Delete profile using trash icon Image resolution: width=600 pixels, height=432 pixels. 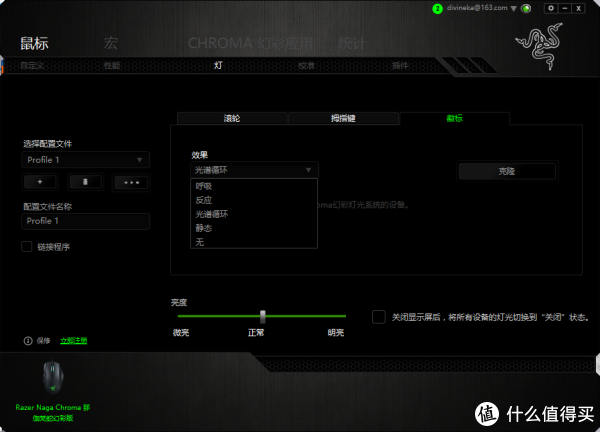point(85,182)
